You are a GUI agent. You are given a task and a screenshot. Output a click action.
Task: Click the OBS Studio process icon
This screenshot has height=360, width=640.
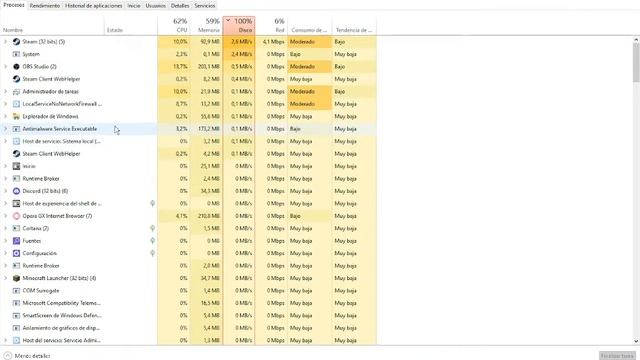point(16,67)
